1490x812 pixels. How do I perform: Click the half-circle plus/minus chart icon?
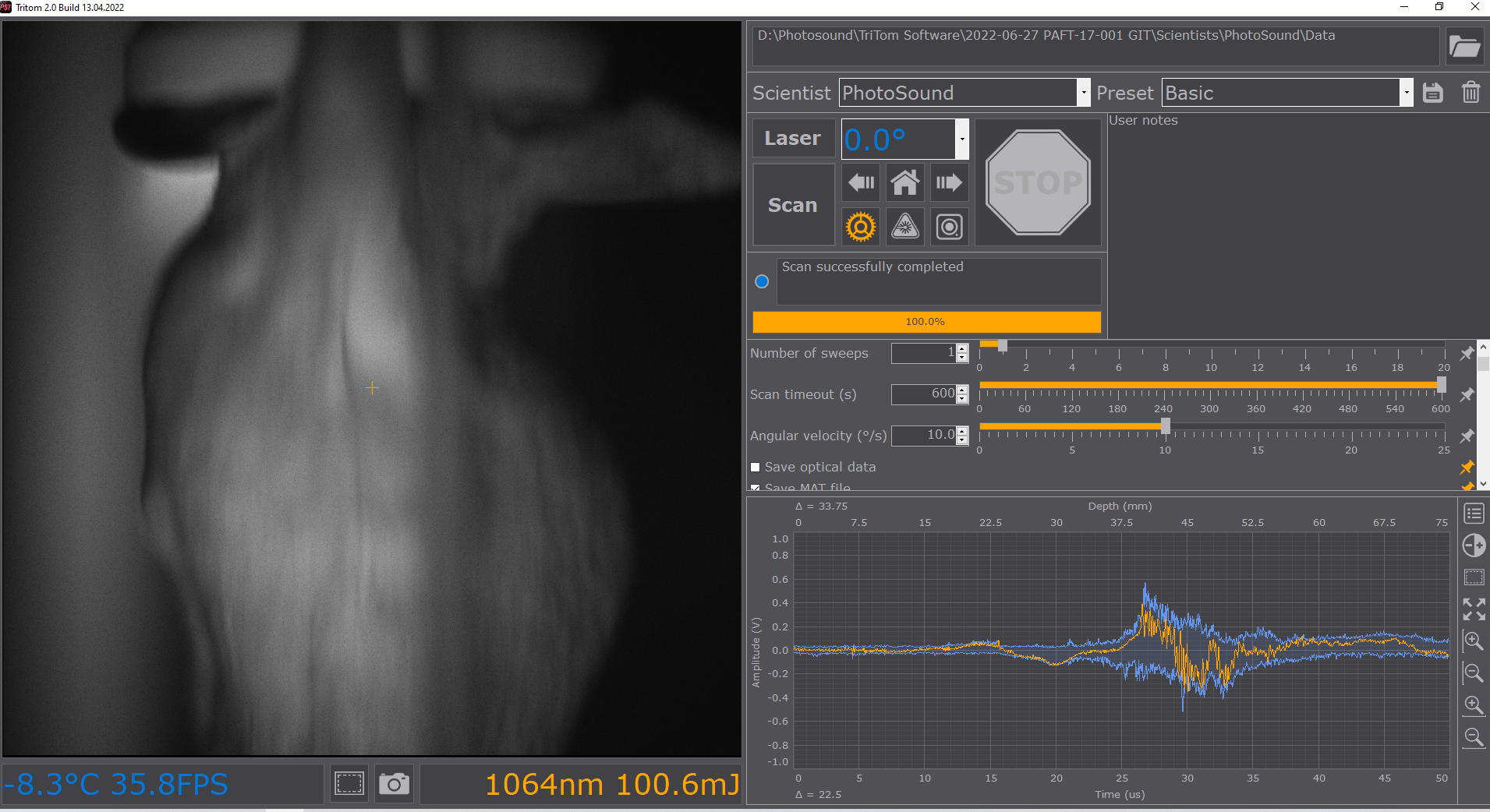(x=1474, y=545)
